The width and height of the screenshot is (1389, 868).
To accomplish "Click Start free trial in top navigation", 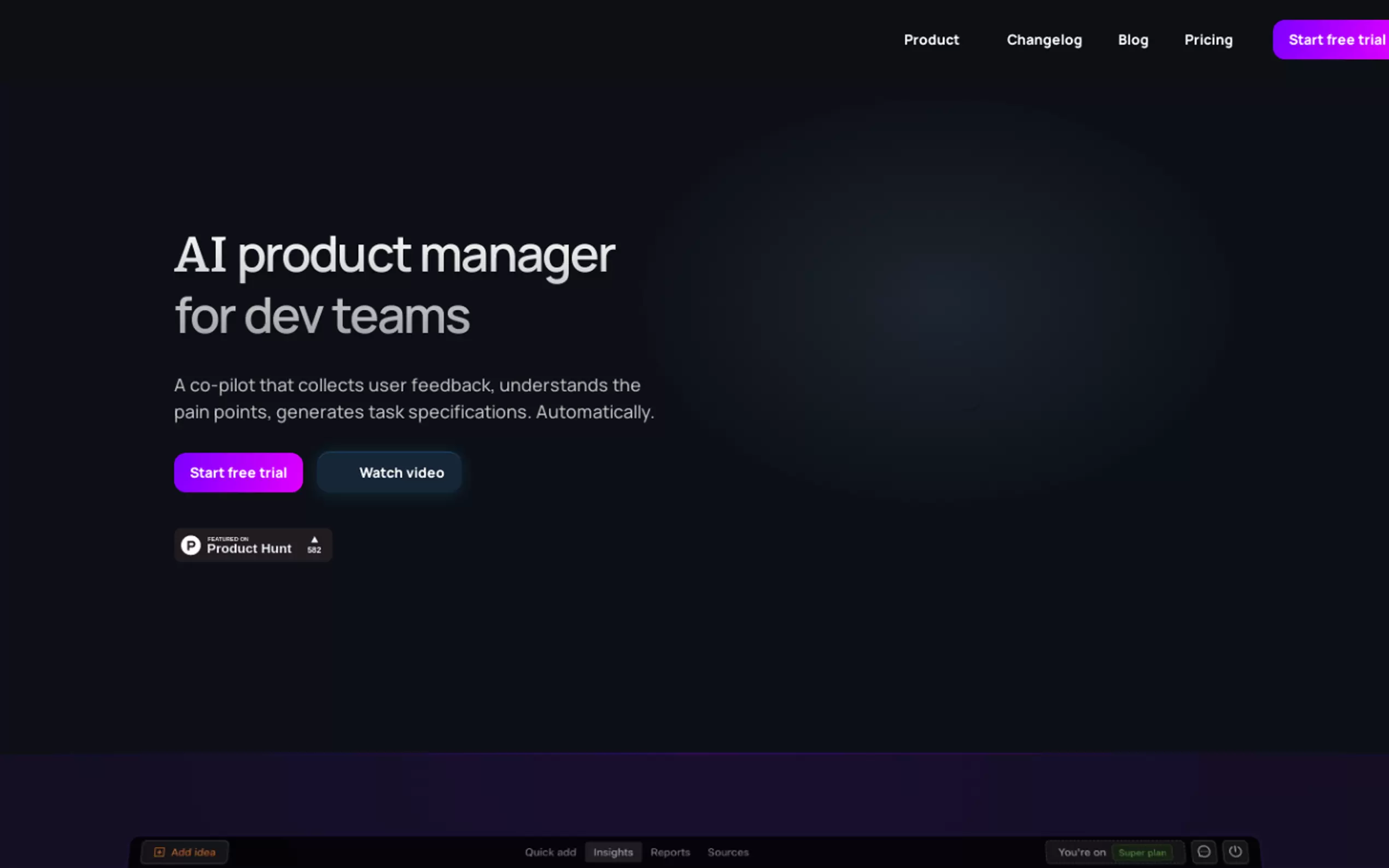I will (1335, 39).
